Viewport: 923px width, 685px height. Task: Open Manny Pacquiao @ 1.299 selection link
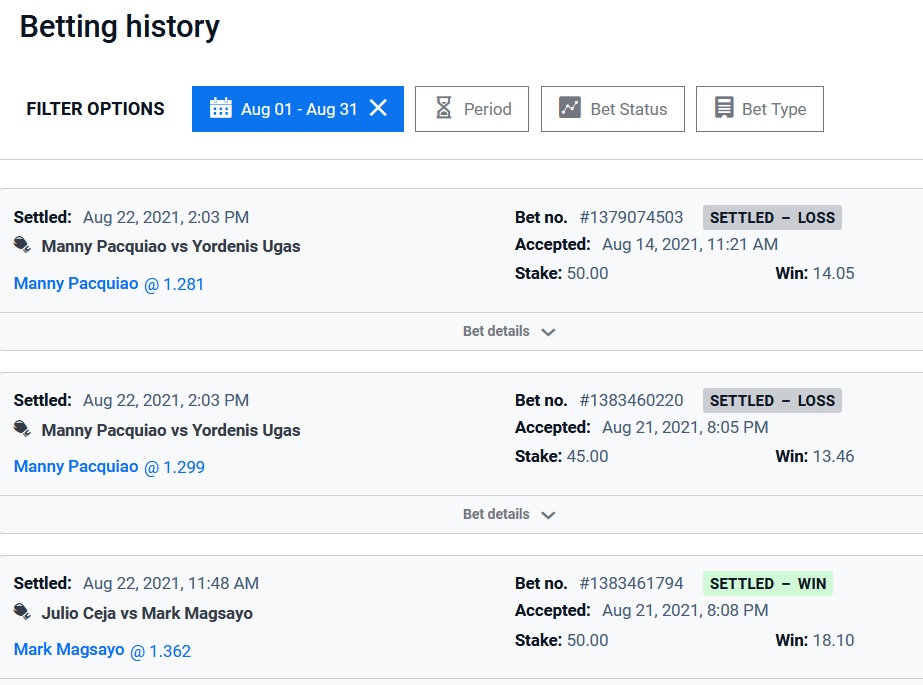coord(109,467)
